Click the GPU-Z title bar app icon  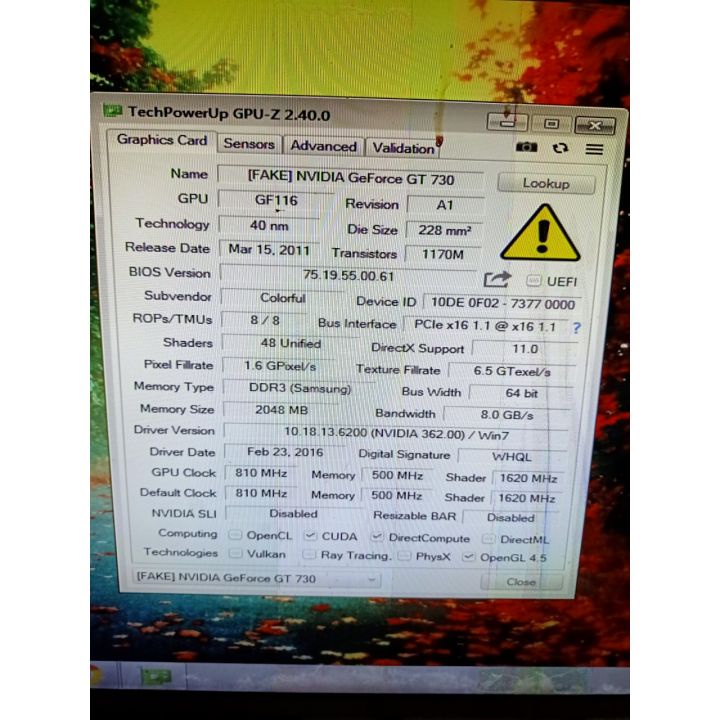click(113, 112)
